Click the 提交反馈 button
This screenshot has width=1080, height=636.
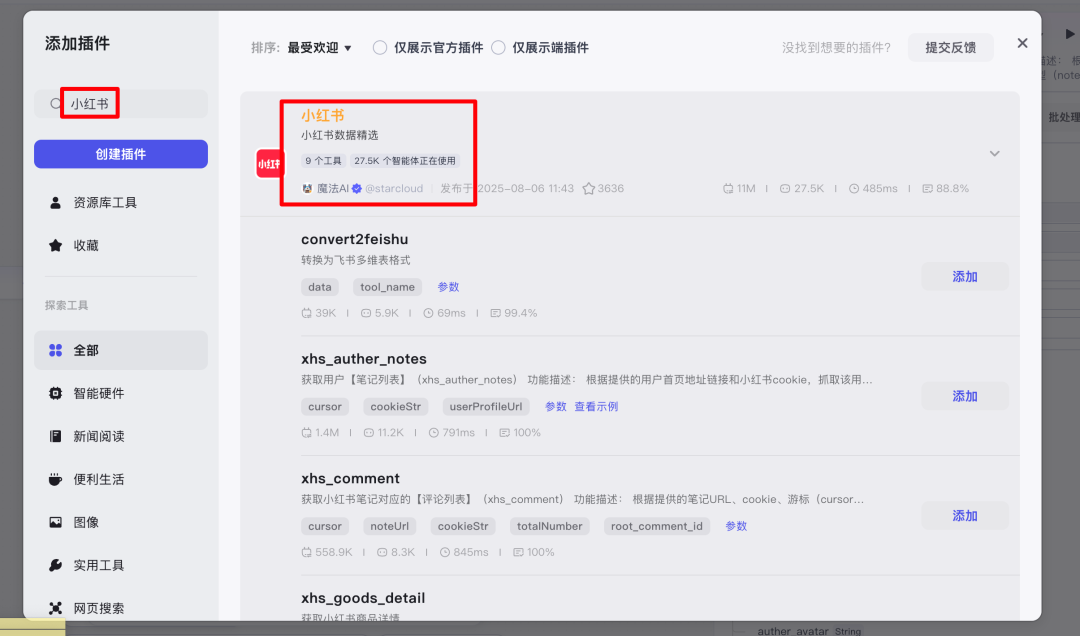pos(951,48)
